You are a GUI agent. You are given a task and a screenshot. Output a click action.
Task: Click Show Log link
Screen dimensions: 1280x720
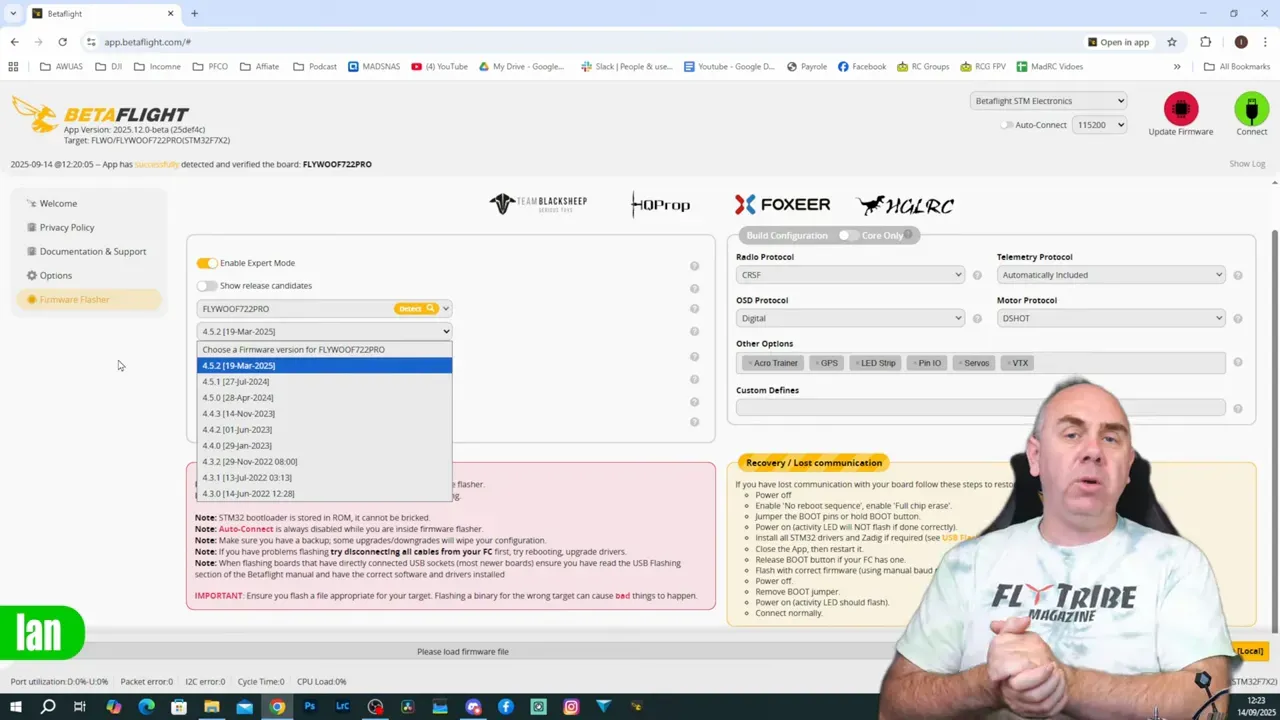(1247, 164)
